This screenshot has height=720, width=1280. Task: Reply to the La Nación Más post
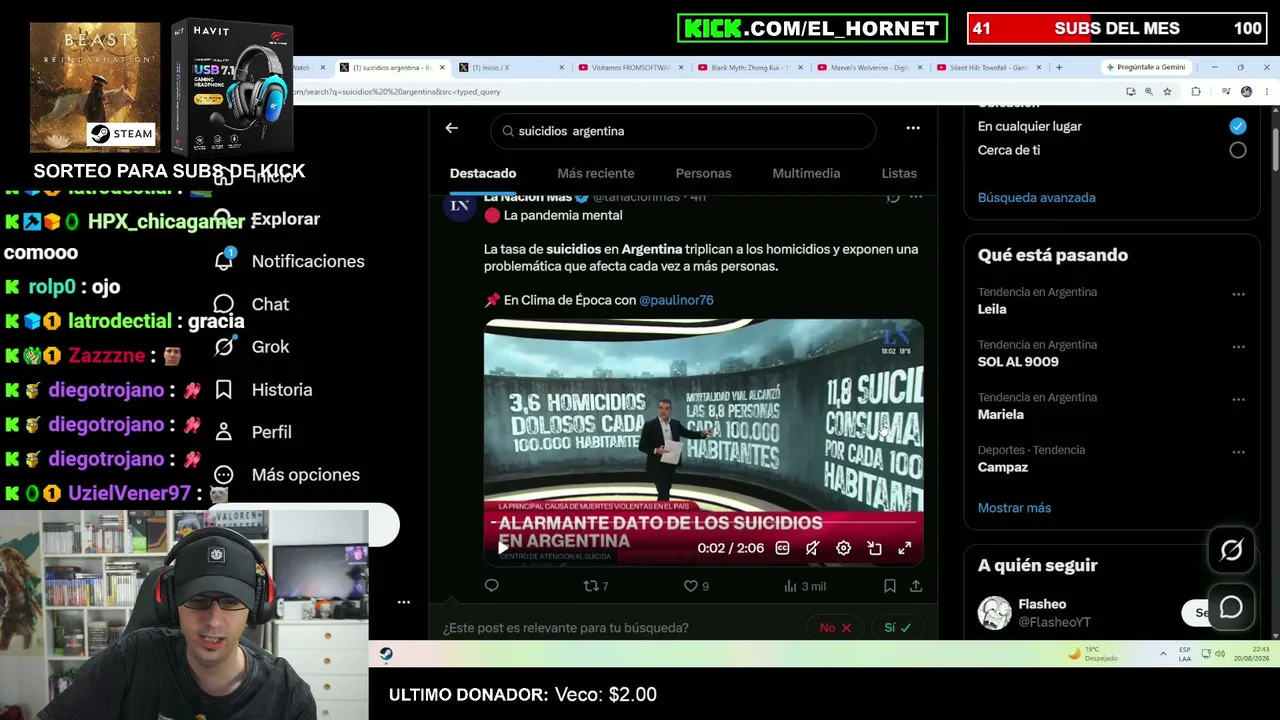pyautogui.click(x=491, y=586)
